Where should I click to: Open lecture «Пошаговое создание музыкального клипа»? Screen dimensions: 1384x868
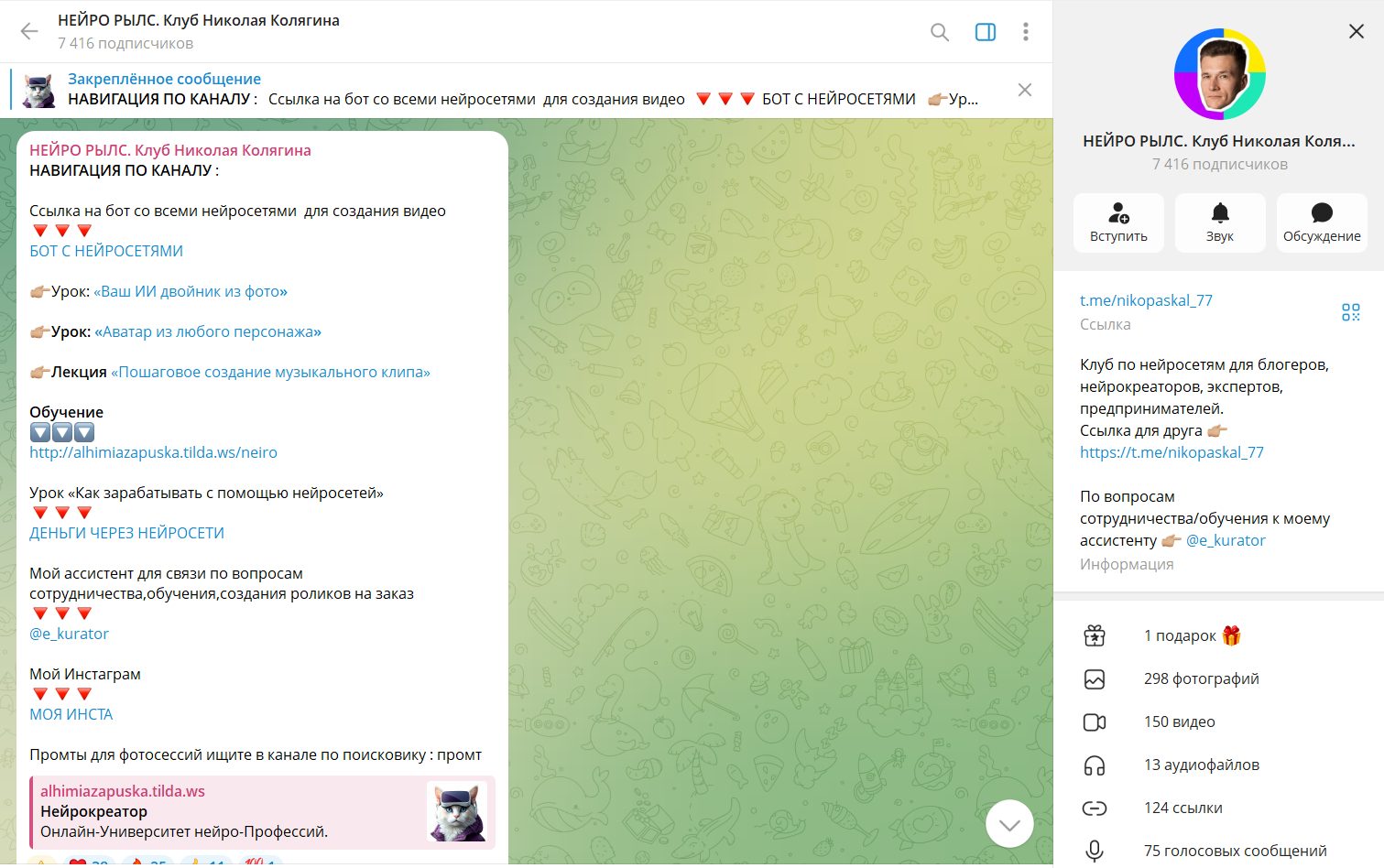270,372
